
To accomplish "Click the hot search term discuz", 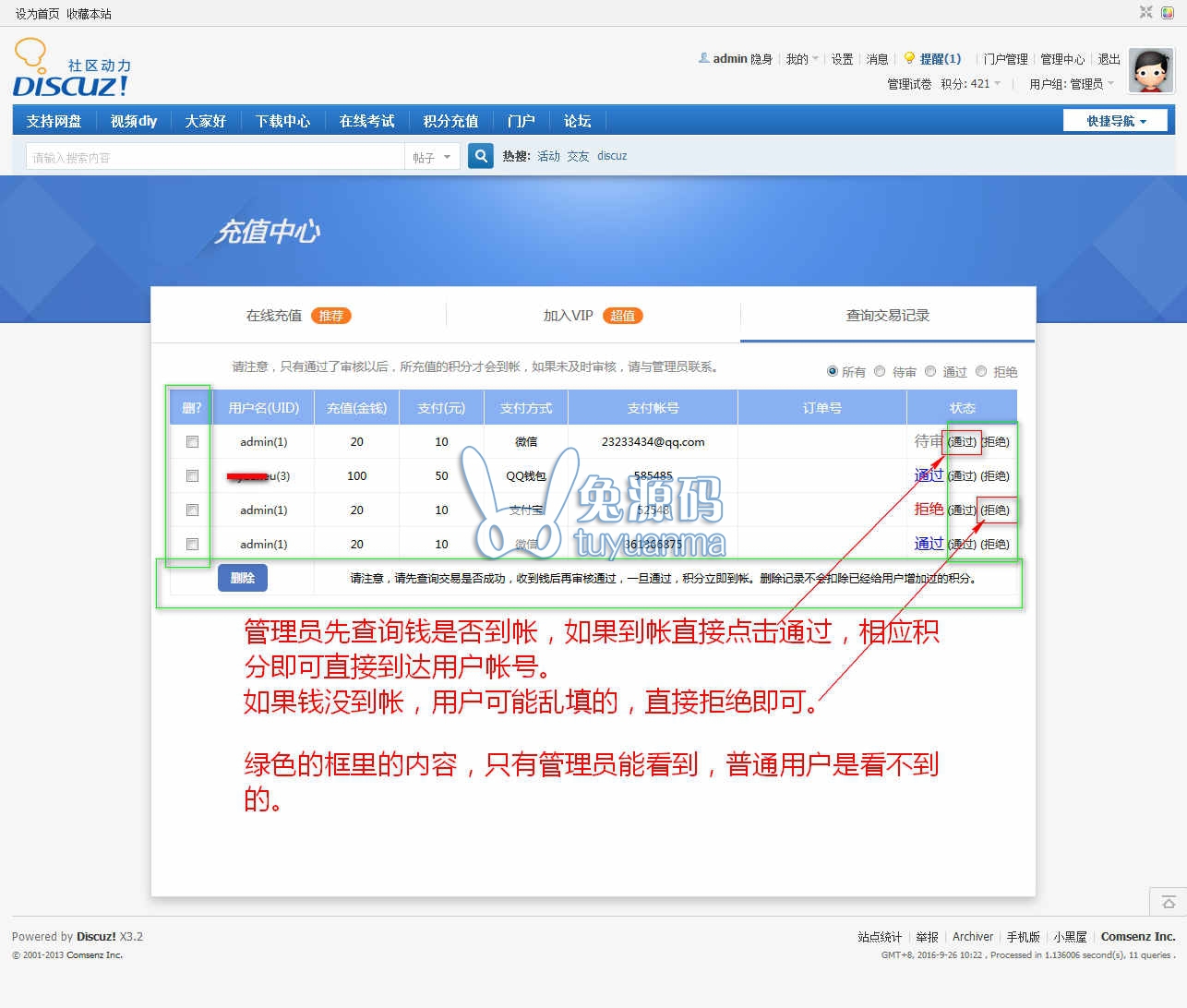I will coord(612,156).
